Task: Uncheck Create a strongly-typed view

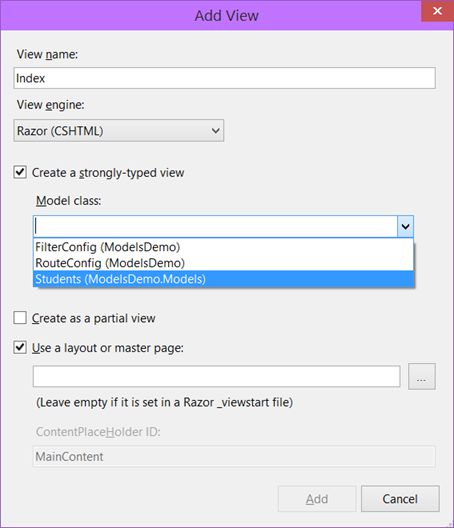Action: click(20, 172)
